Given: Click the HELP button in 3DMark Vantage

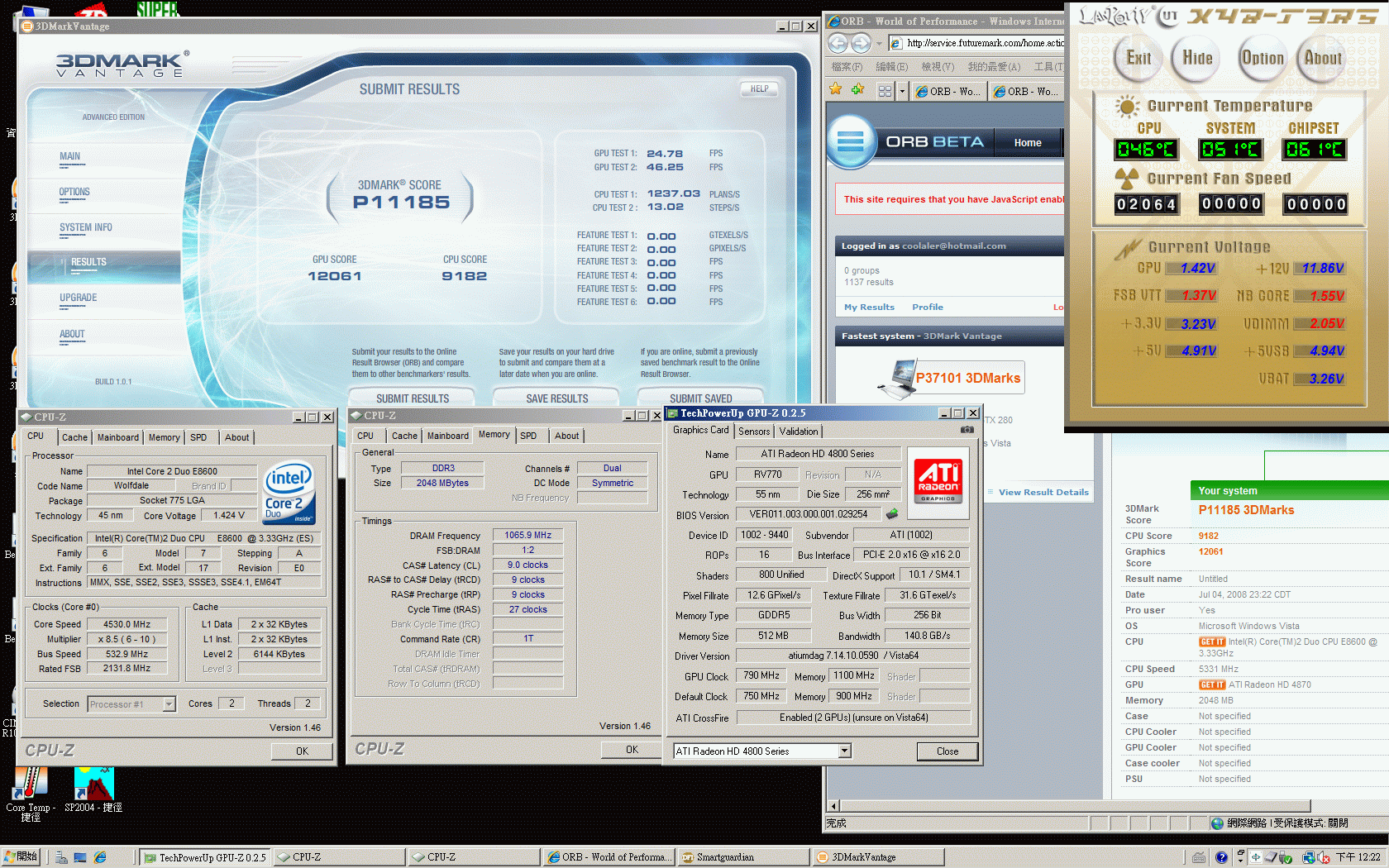Looking at the screenshot, I should click(759, 88).
